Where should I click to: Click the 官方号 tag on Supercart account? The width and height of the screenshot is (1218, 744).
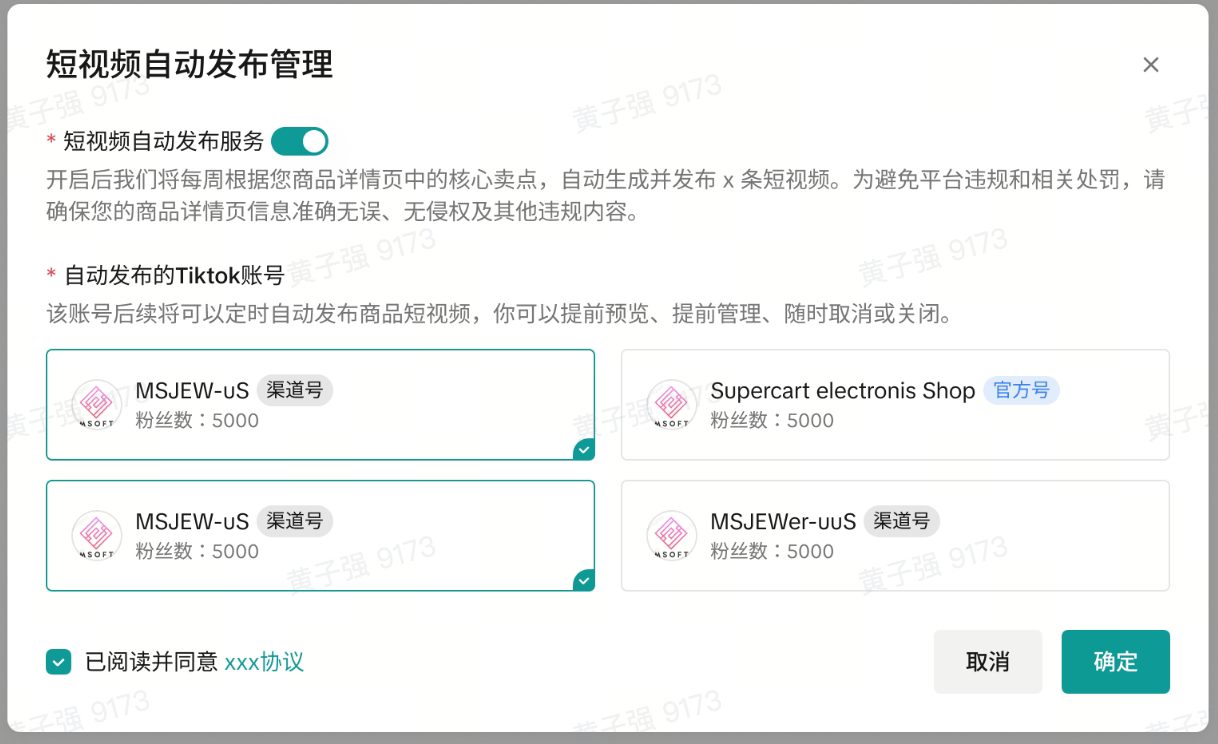point(1021,390)
